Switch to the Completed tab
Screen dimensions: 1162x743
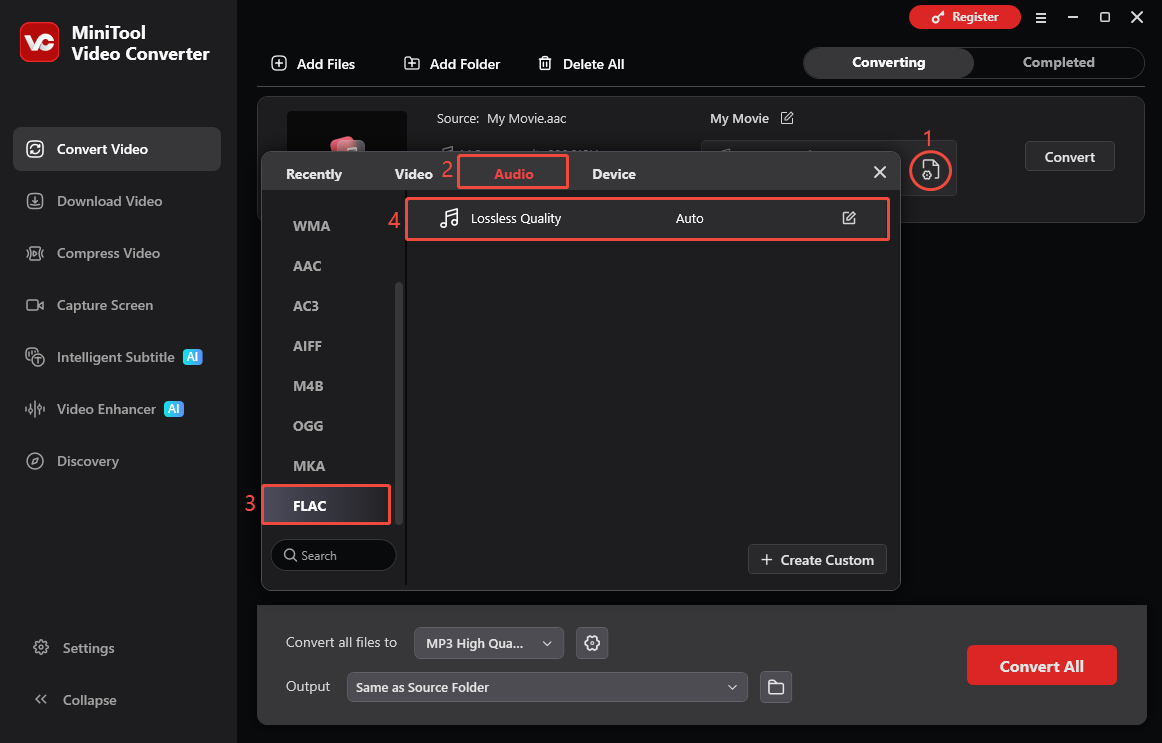1058,62
